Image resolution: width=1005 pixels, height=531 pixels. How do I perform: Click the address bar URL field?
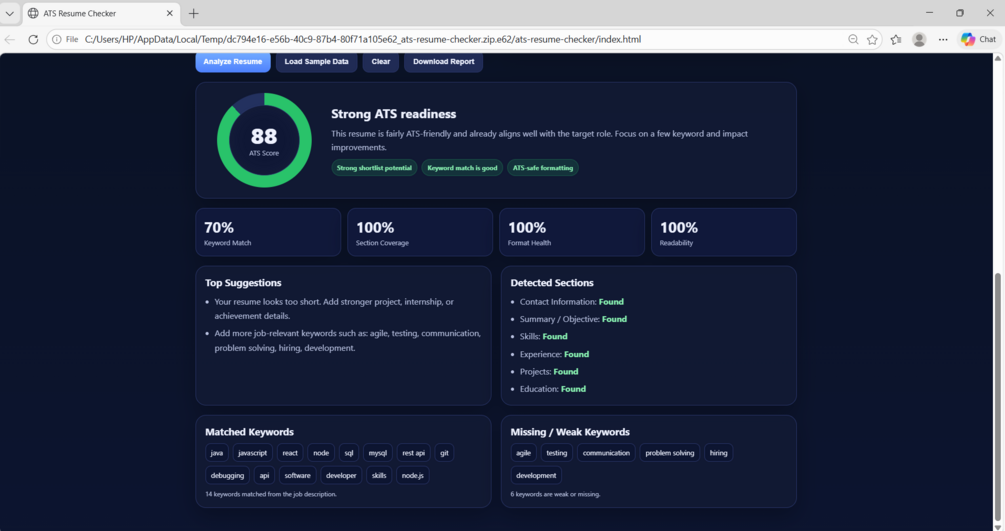[x=362, y=39]
